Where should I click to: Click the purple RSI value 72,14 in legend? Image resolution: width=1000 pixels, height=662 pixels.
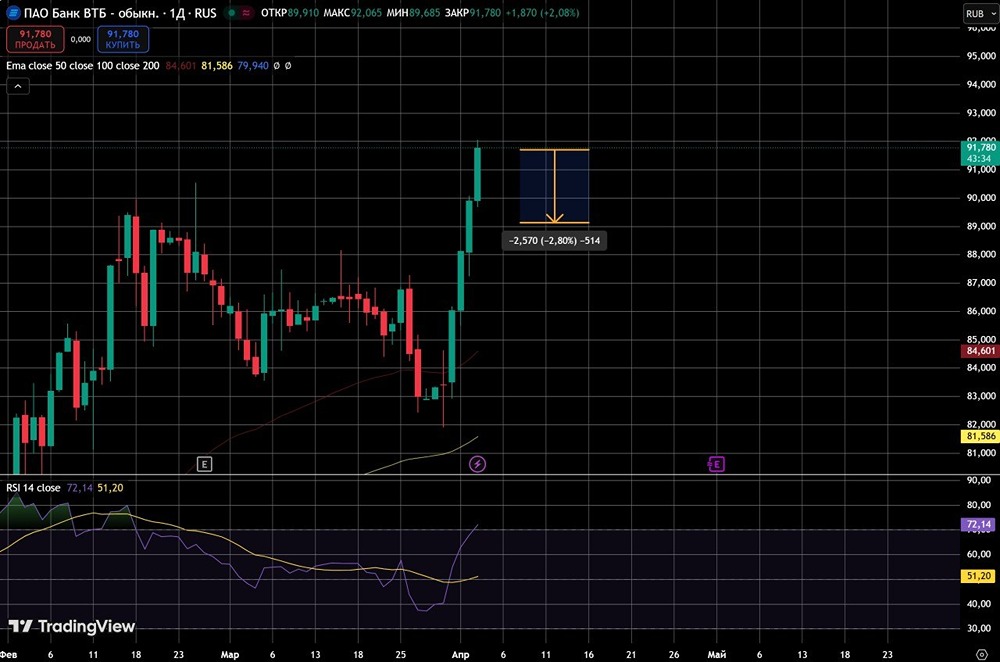(x=79, y=488)
